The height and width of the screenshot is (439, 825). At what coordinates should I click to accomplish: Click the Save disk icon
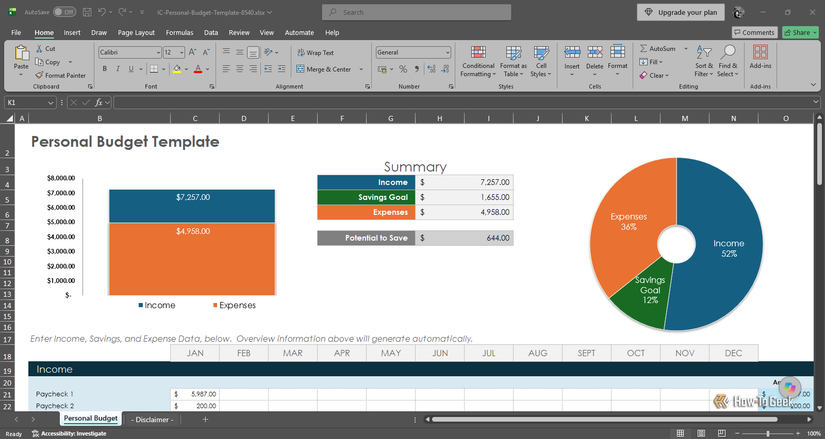(87, 12)
